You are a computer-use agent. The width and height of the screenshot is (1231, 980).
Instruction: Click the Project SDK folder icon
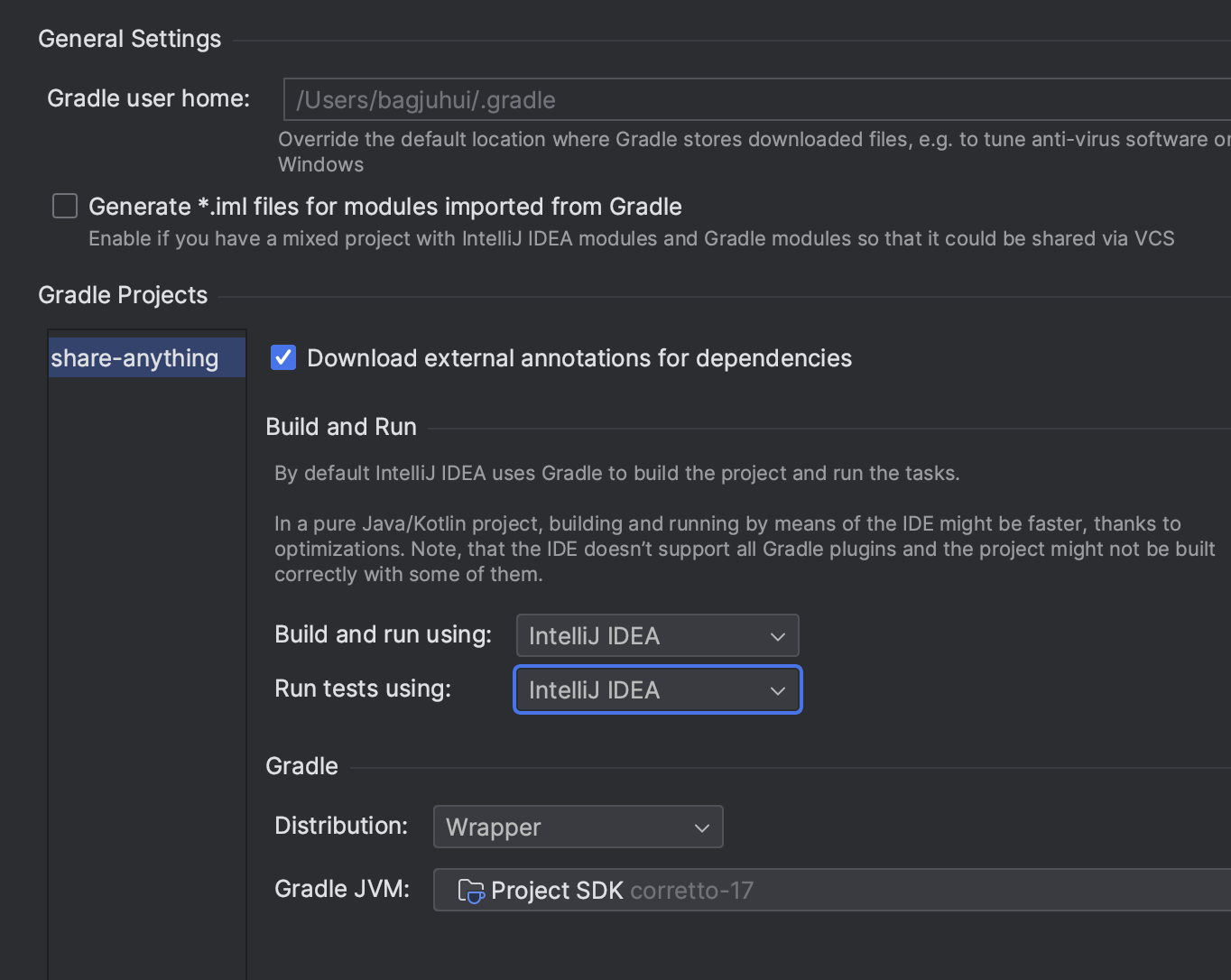(x=470, y=891)
